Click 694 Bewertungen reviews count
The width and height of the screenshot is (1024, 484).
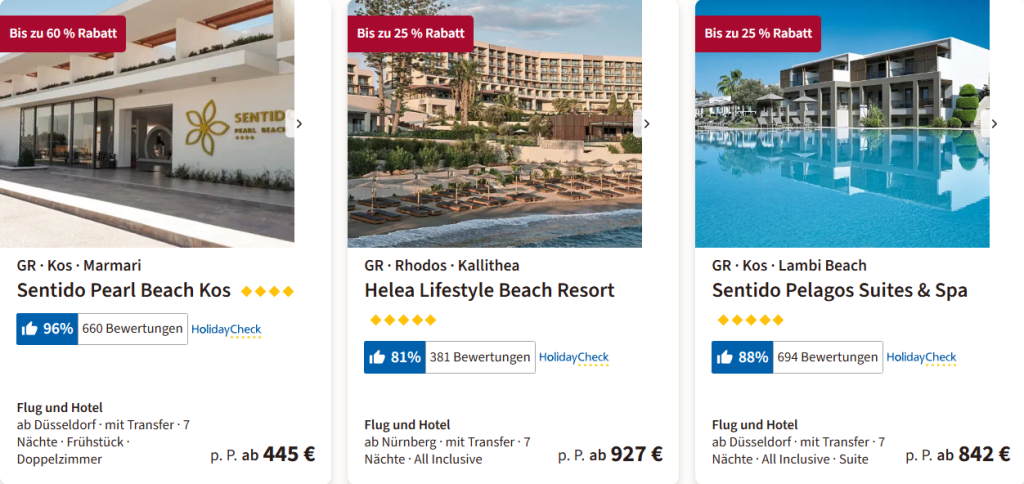[x=827, y=357]
